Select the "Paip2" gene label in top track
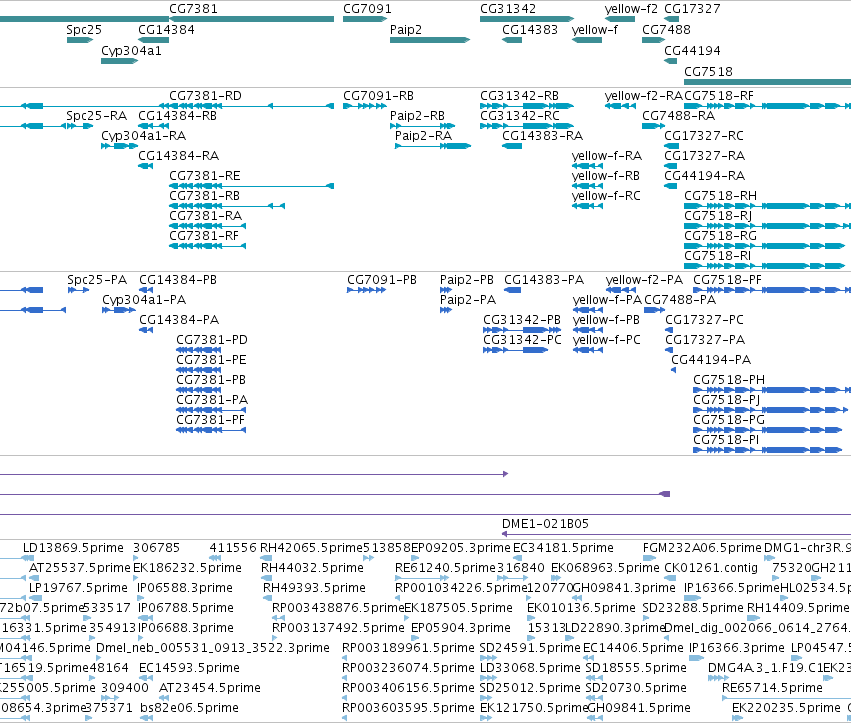 pyautogui.click(x=405, y=30)
